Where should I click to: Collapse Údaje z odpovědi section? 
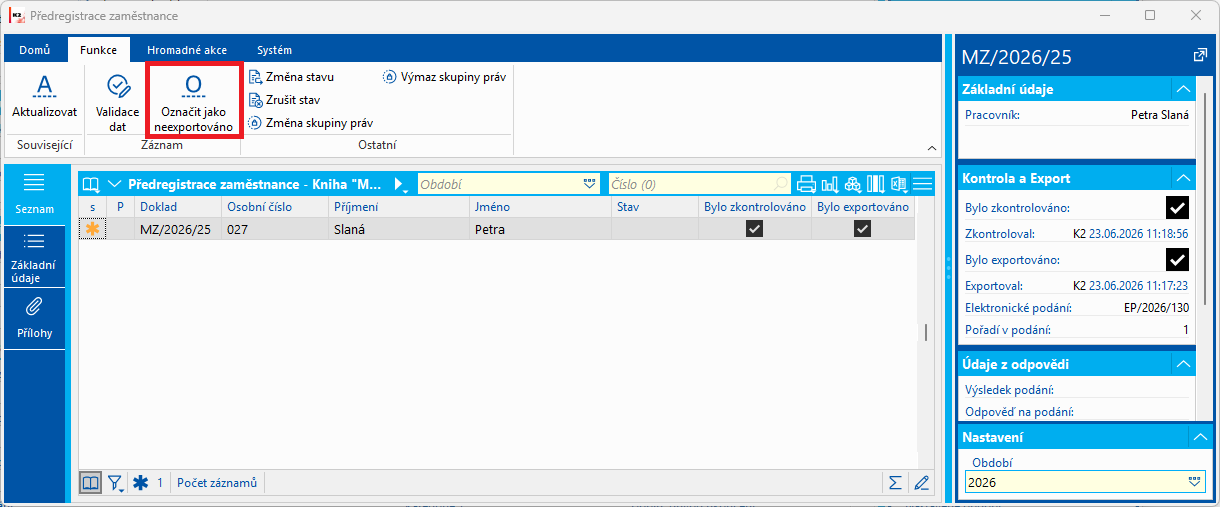1183,363
